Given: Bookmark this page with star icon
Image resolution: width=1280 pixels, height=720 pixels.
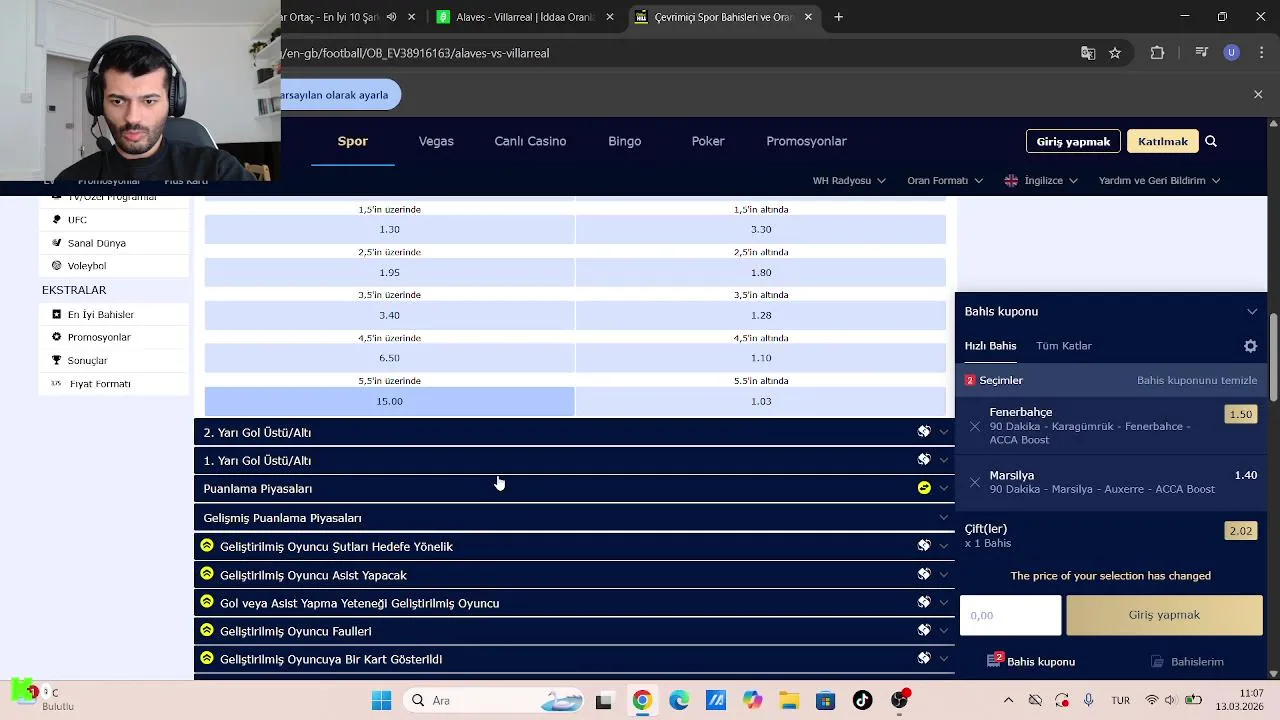Looking at the screenshot, I should pyautogui.click(x=1115, y=53).
